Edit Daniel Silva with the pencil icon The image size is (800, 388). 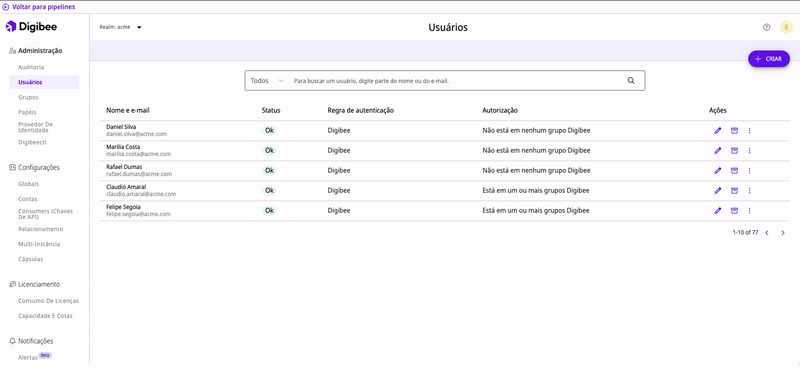(x=718, y=131)
